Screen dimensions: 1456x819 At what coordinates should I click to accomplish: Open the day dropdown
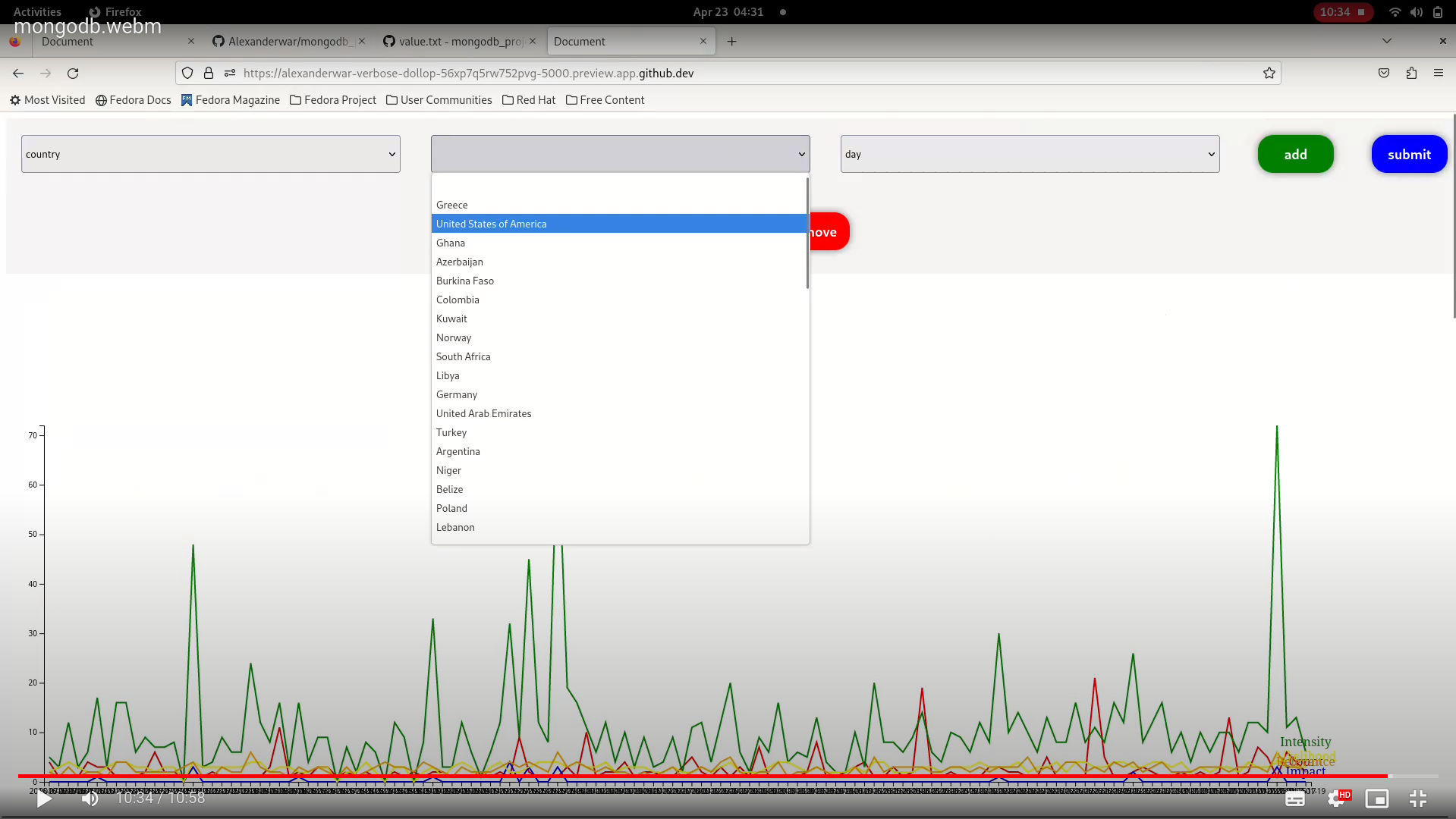pyautogui.click(x=1030, y=154)
